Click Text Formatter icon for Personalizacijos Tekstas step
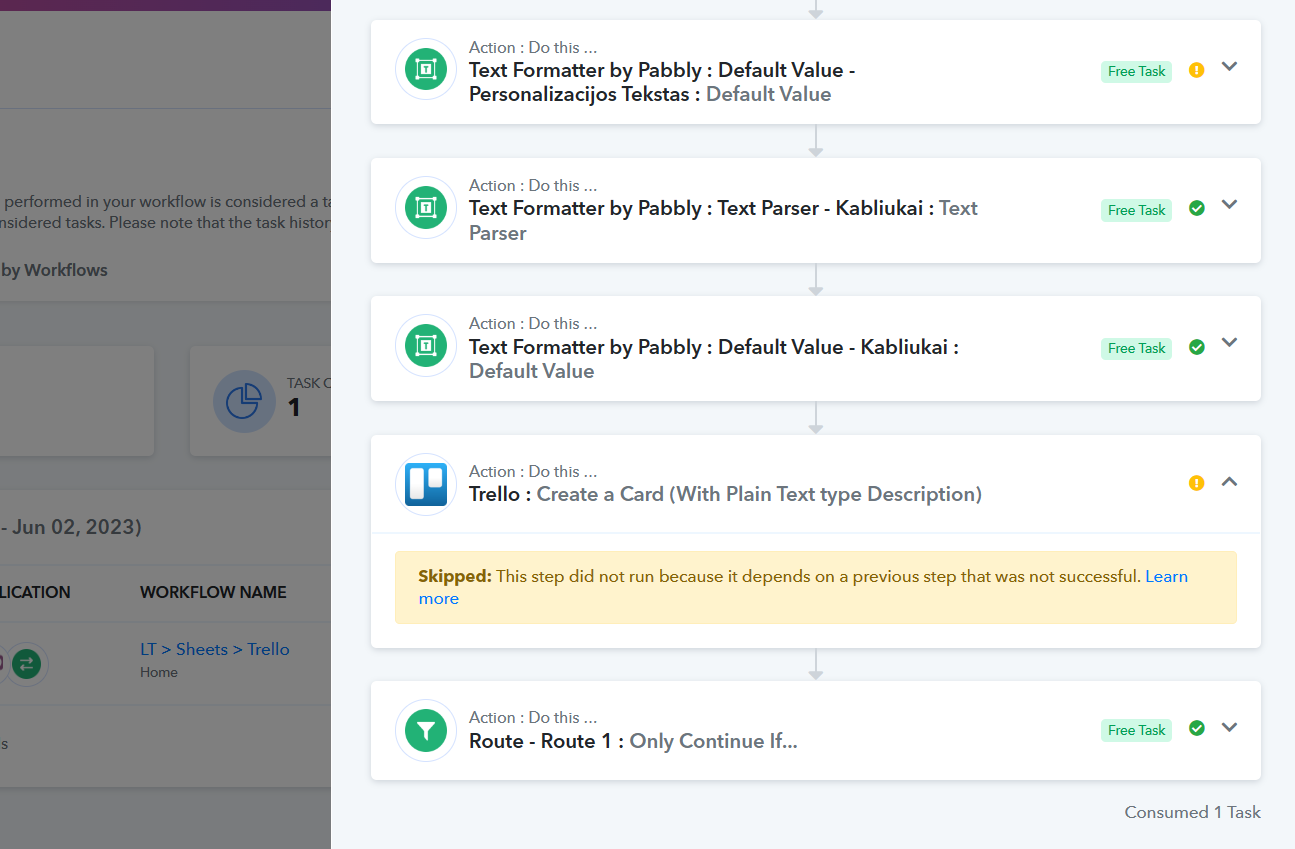 tap(426, 70)
